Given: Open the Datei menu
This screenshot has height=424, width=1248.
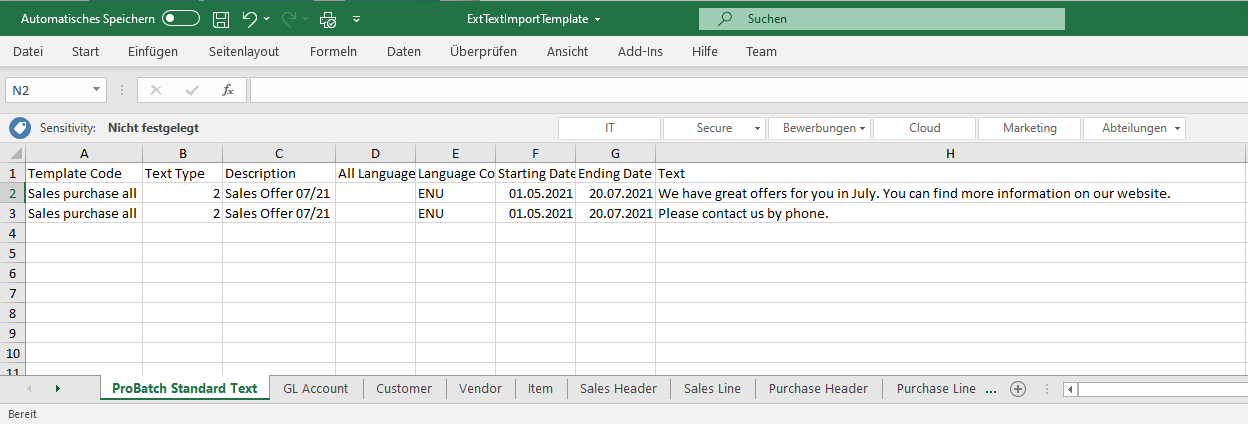Looking at the screenshot, I should point(28,51).
